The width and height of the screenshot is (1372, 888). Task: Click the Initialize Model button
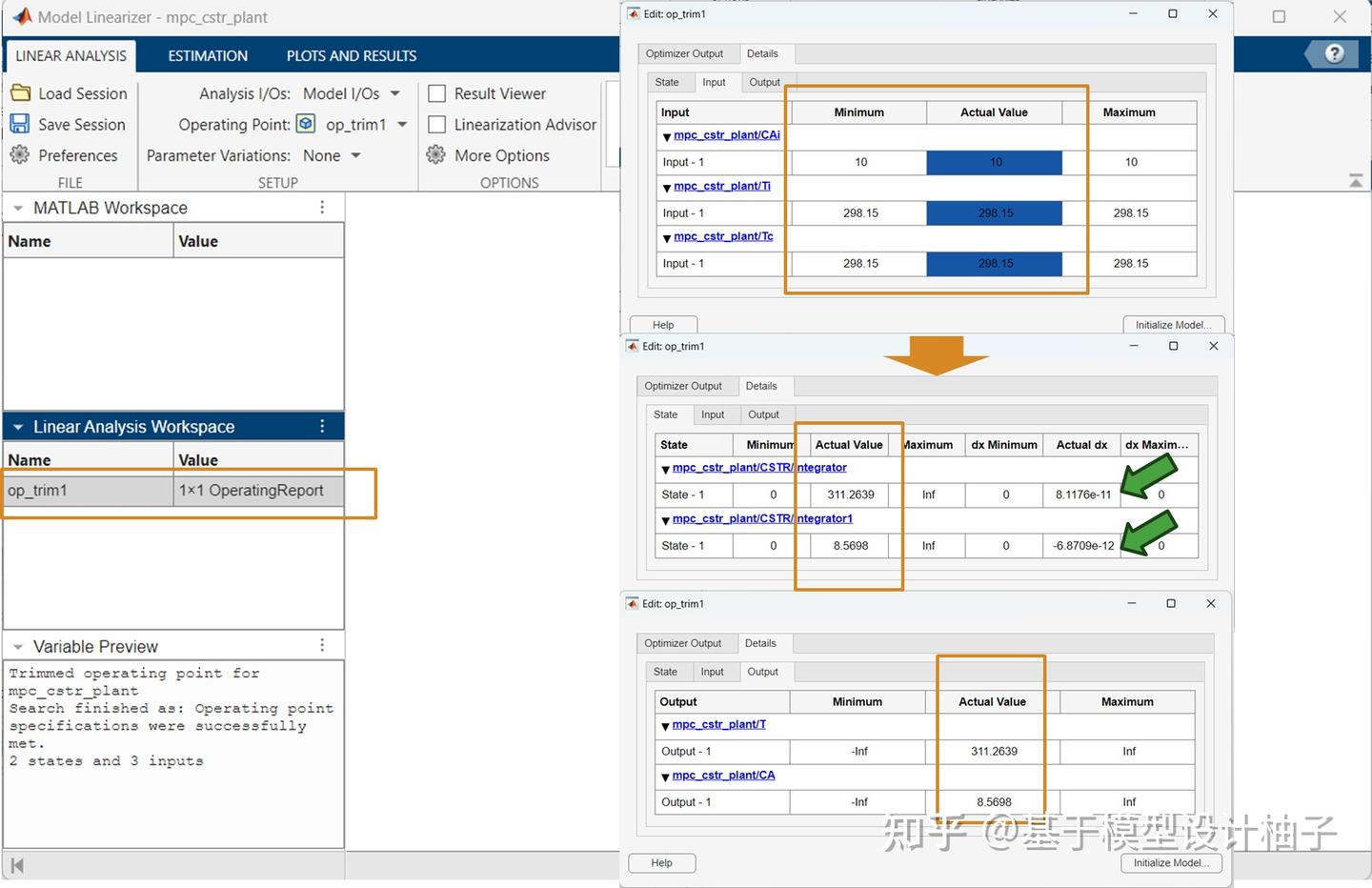1171,862
